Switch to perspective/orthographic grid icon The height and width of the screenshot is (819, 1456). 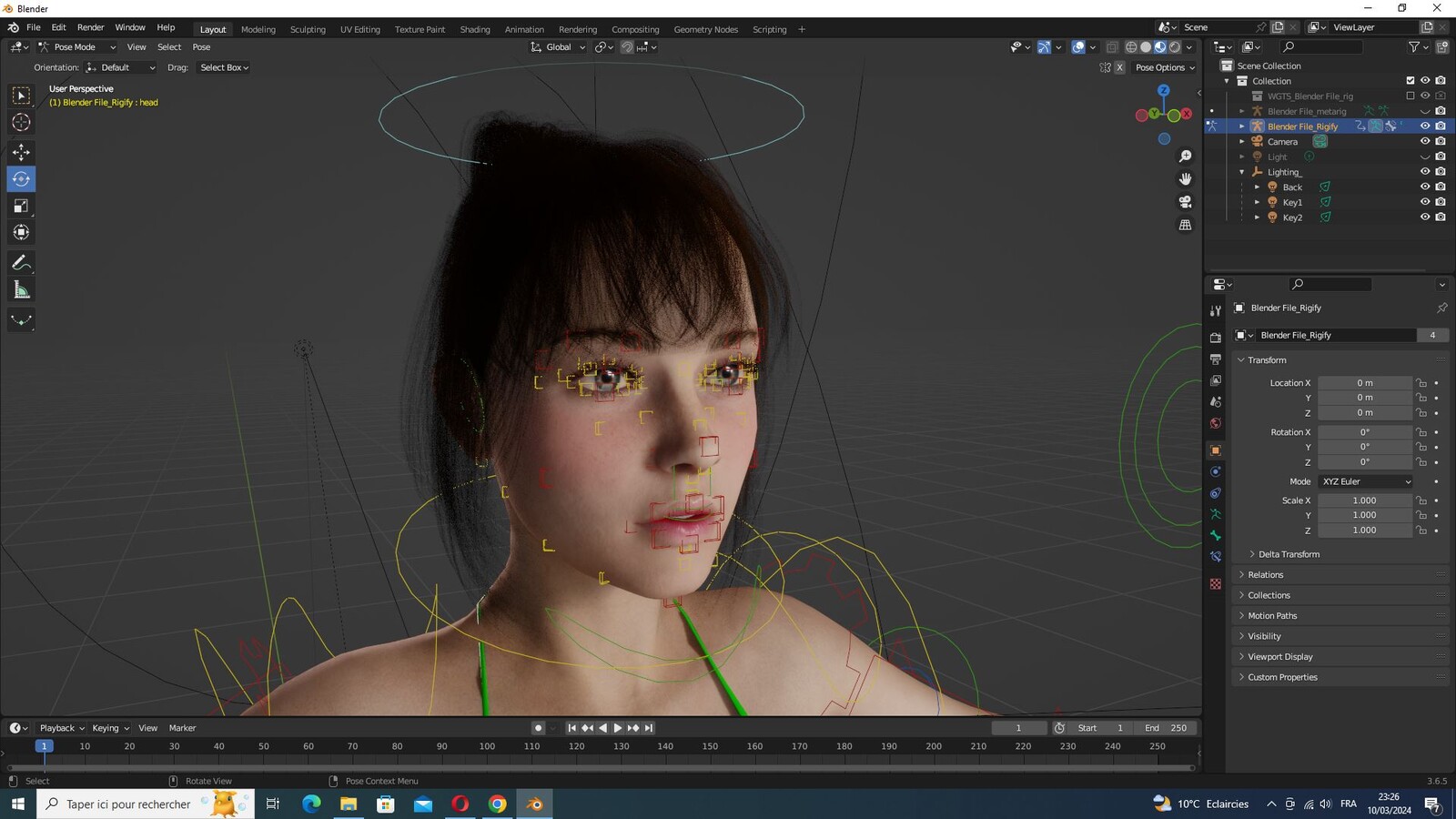(1185, 225)
